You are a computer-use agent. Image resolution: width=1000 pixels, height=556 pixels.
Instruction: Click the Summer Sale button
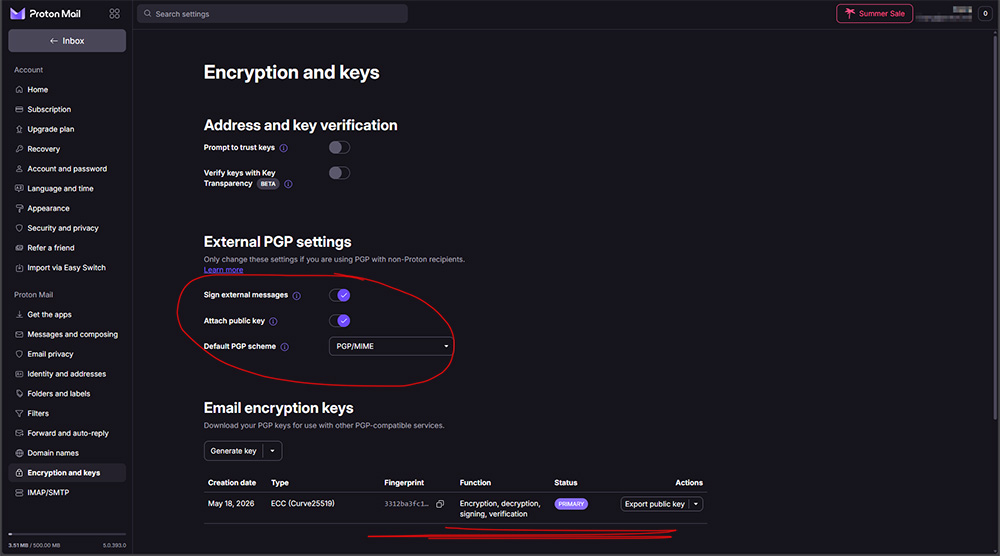click(874, 13)
